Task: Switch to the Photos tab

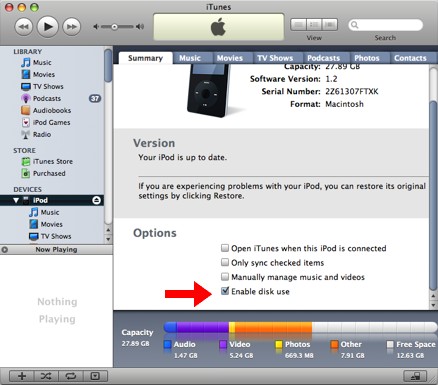Action: click(x=367, y=58)
